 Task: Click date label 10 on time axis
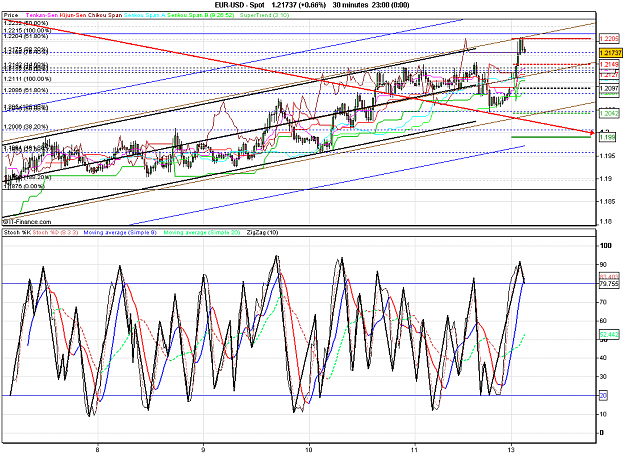pos(309,449)
